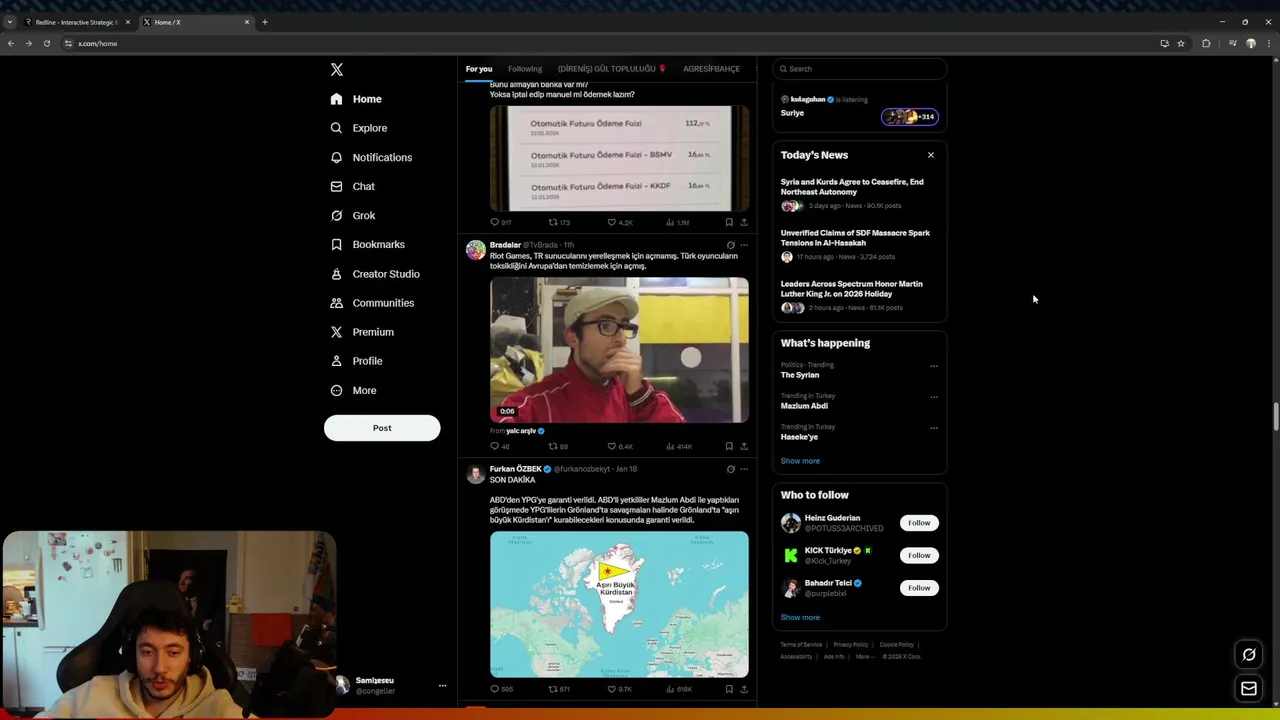Image resolution: width=1280 pixels, height=720 pixels.
Task: Share Bradalar's post
Action: point(744,446)
